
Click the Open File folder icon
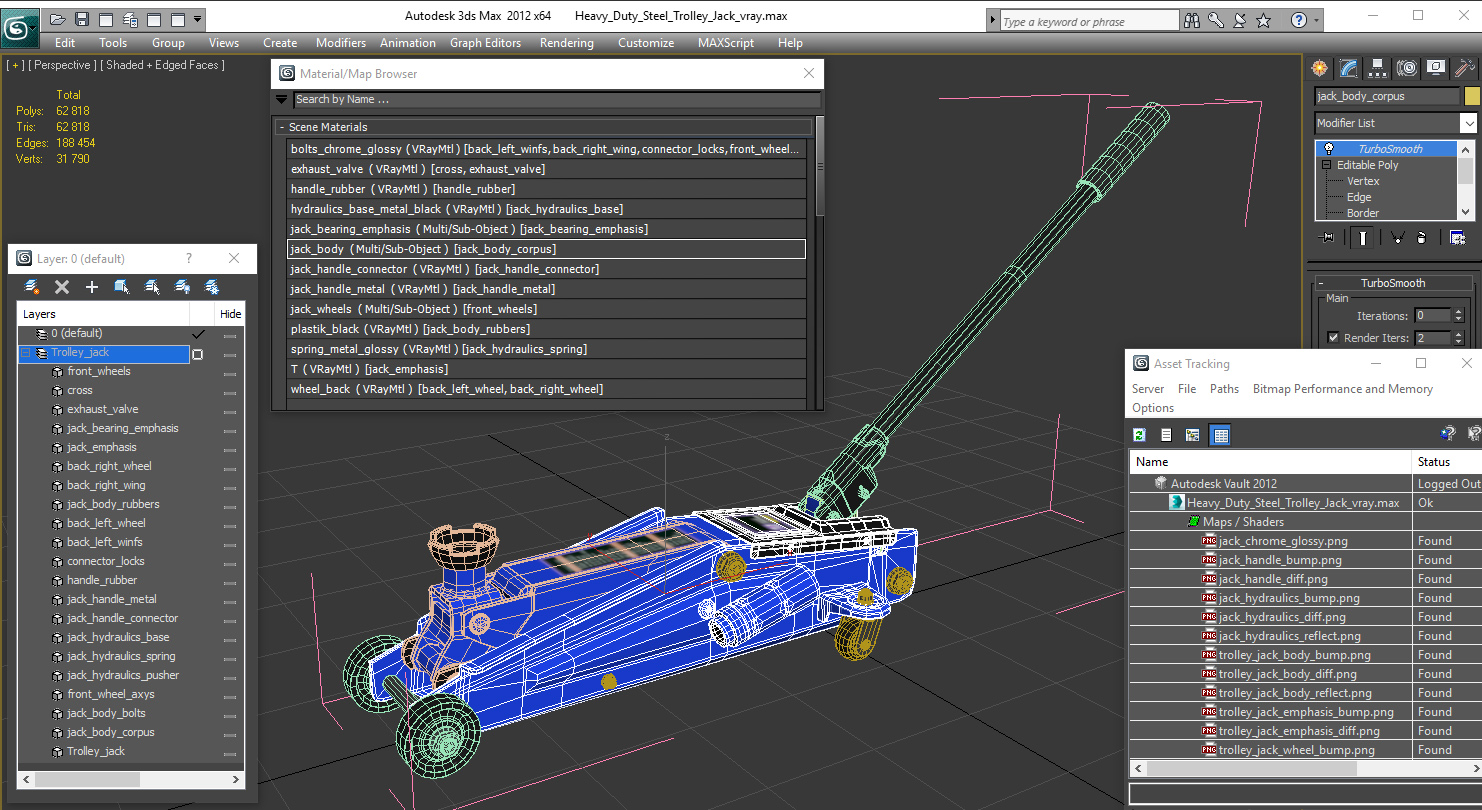pyautogui.click(x=58, y=19)
